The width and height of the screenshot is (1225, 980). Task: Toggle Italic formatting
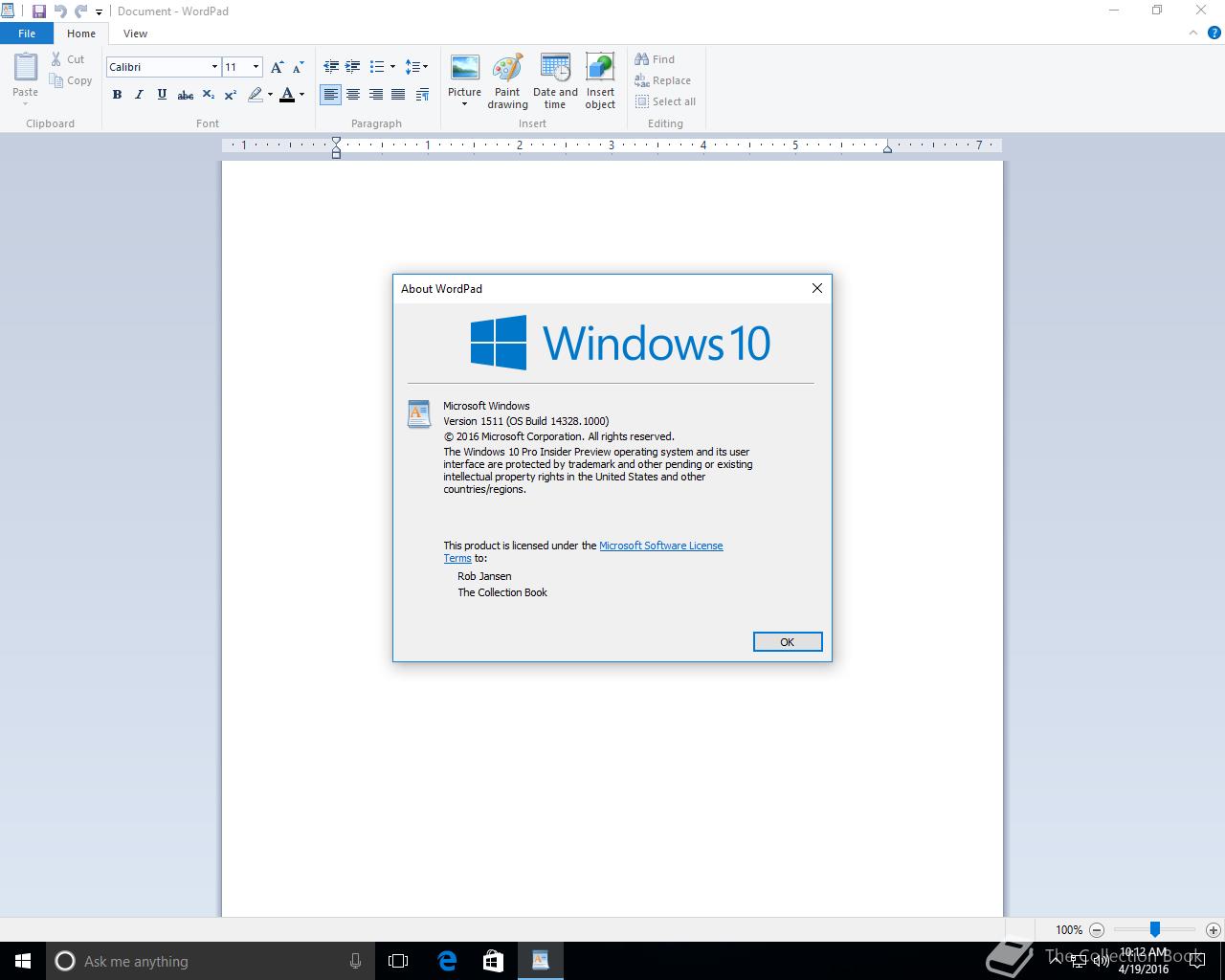pyautogui.click(x=139, y=95)
